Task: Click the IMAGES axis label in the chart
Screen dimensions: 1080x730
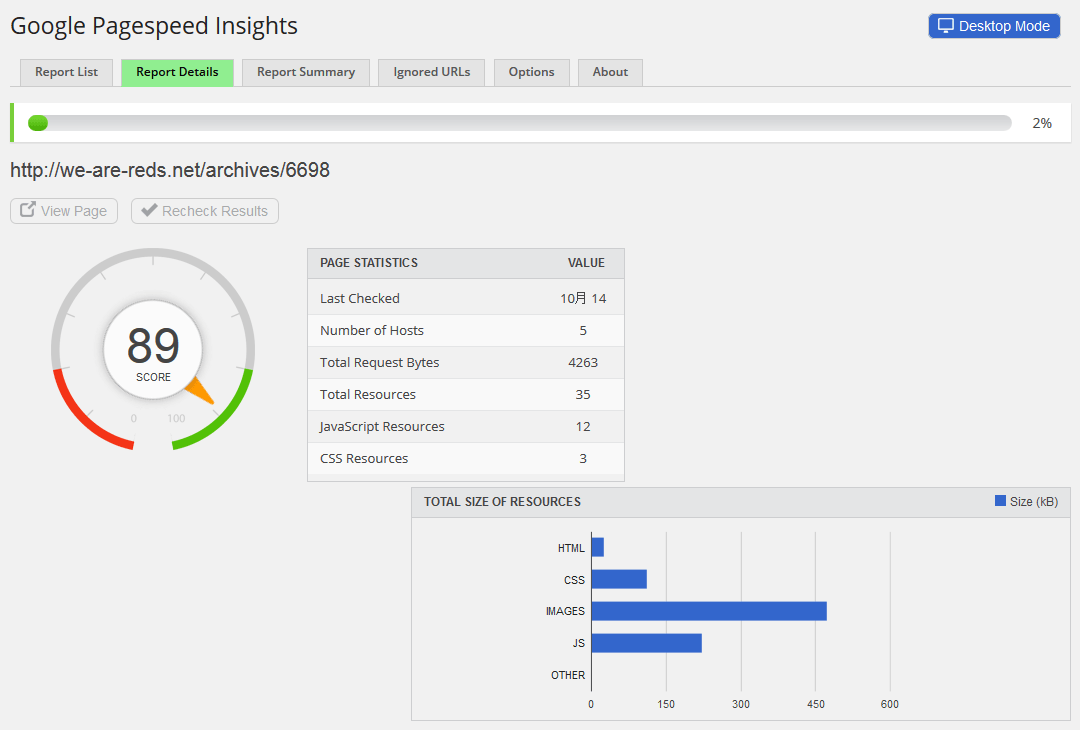Action: click(x=565, y=611)
